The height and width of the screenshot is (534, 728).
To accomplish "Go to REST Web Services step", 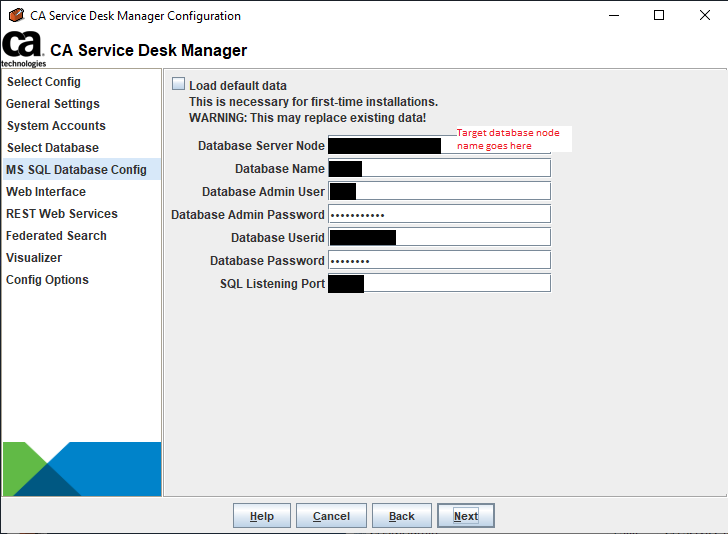I will 62,214.
